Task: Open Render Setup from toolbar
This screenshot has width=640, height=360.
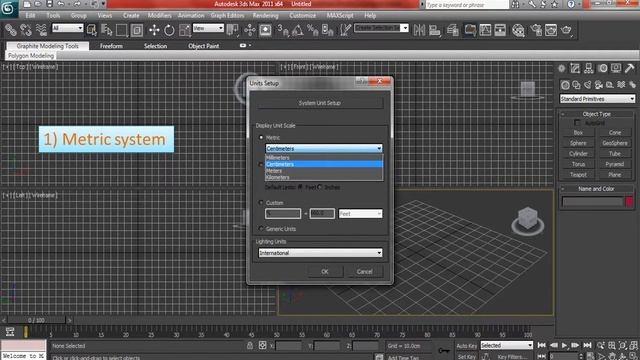Action: point(536,30)
